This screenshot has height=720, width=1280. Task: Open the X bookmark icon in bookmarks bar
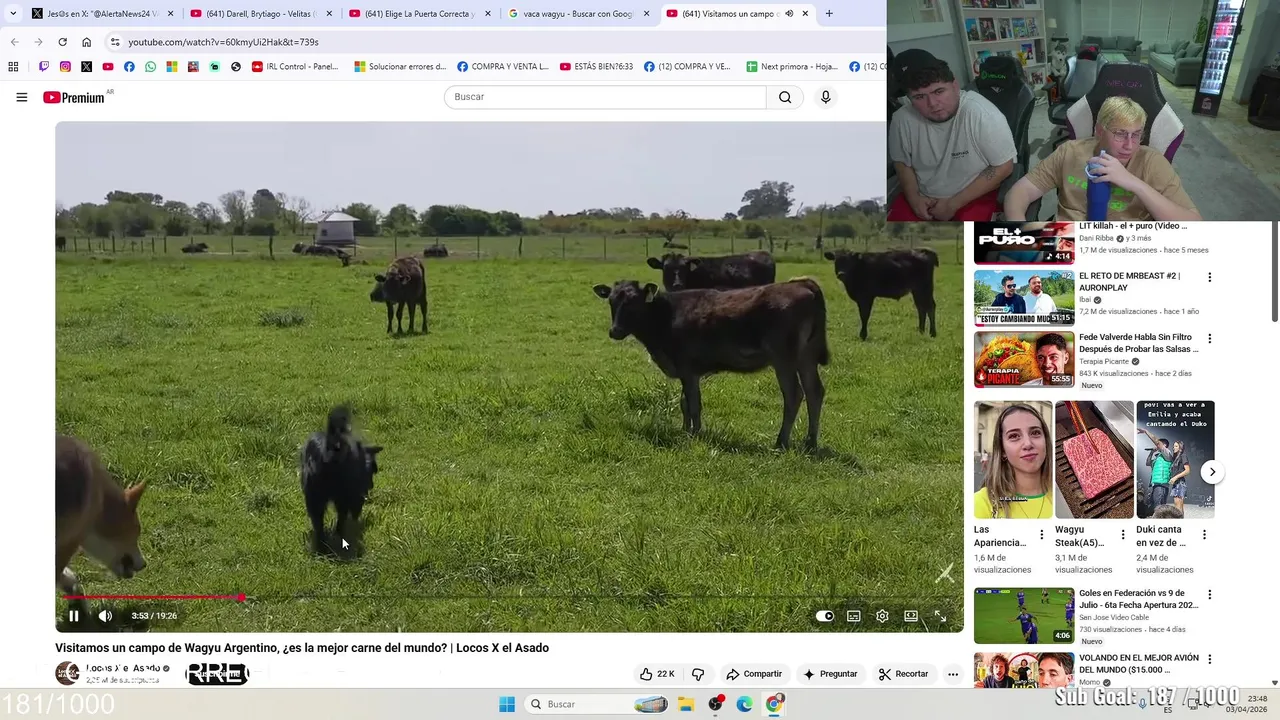(86, 67)
